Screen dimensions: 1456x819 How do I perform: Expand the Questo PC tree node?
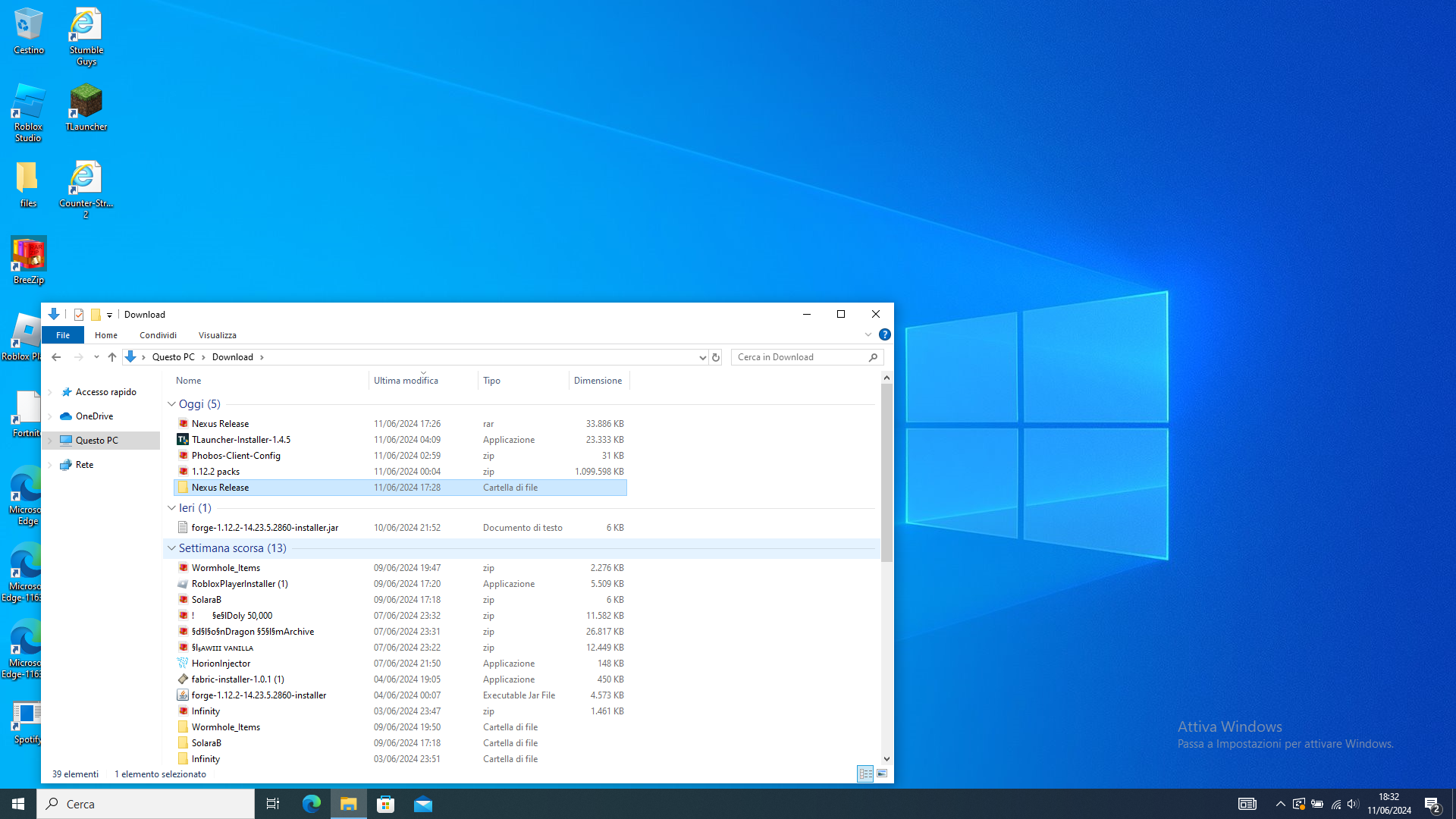click(50, 441)
